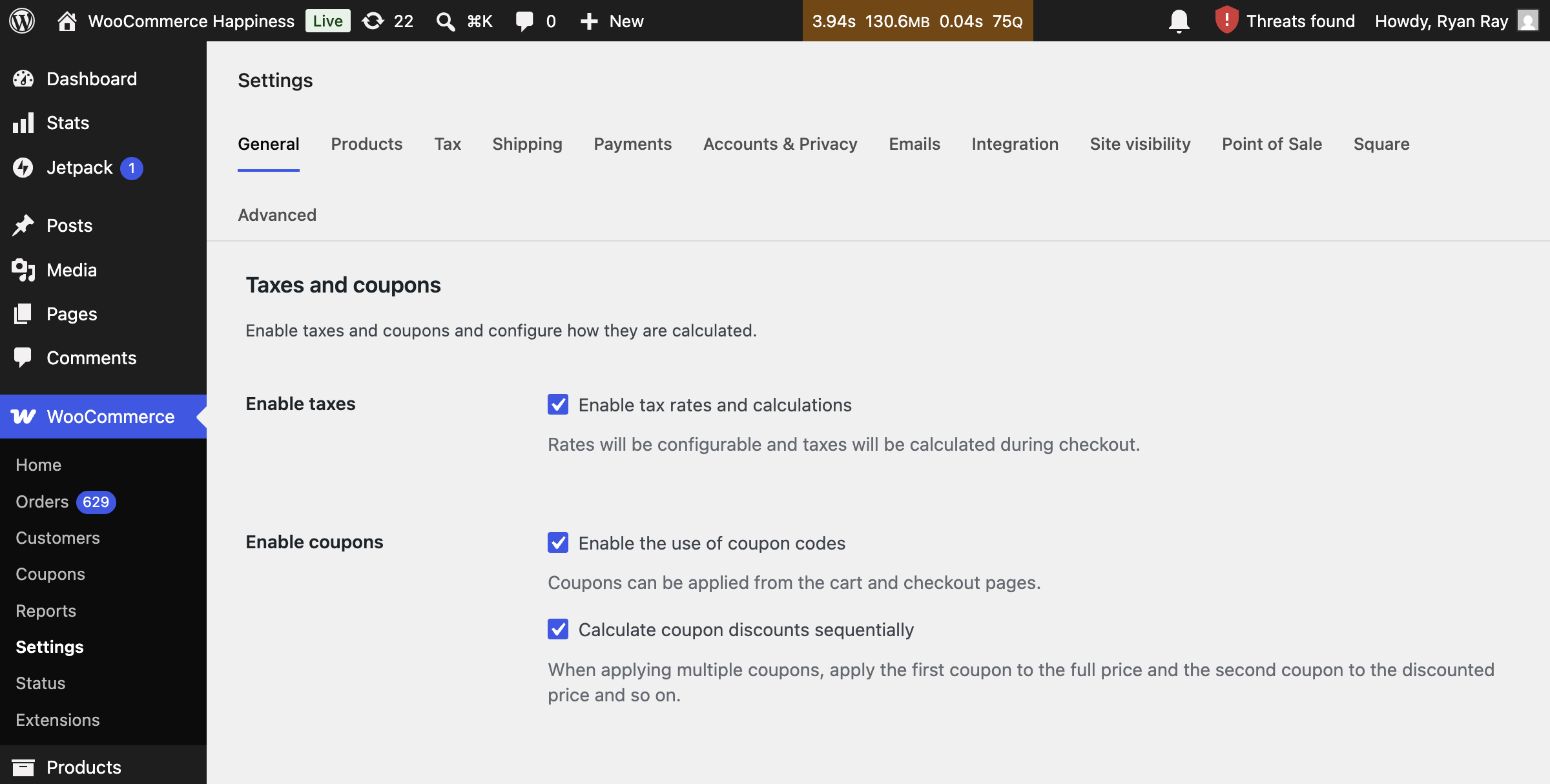This screenshot has width=1550, height=784.
Task: Open Accounts & Privacy tab
Action: click(780, 144)
